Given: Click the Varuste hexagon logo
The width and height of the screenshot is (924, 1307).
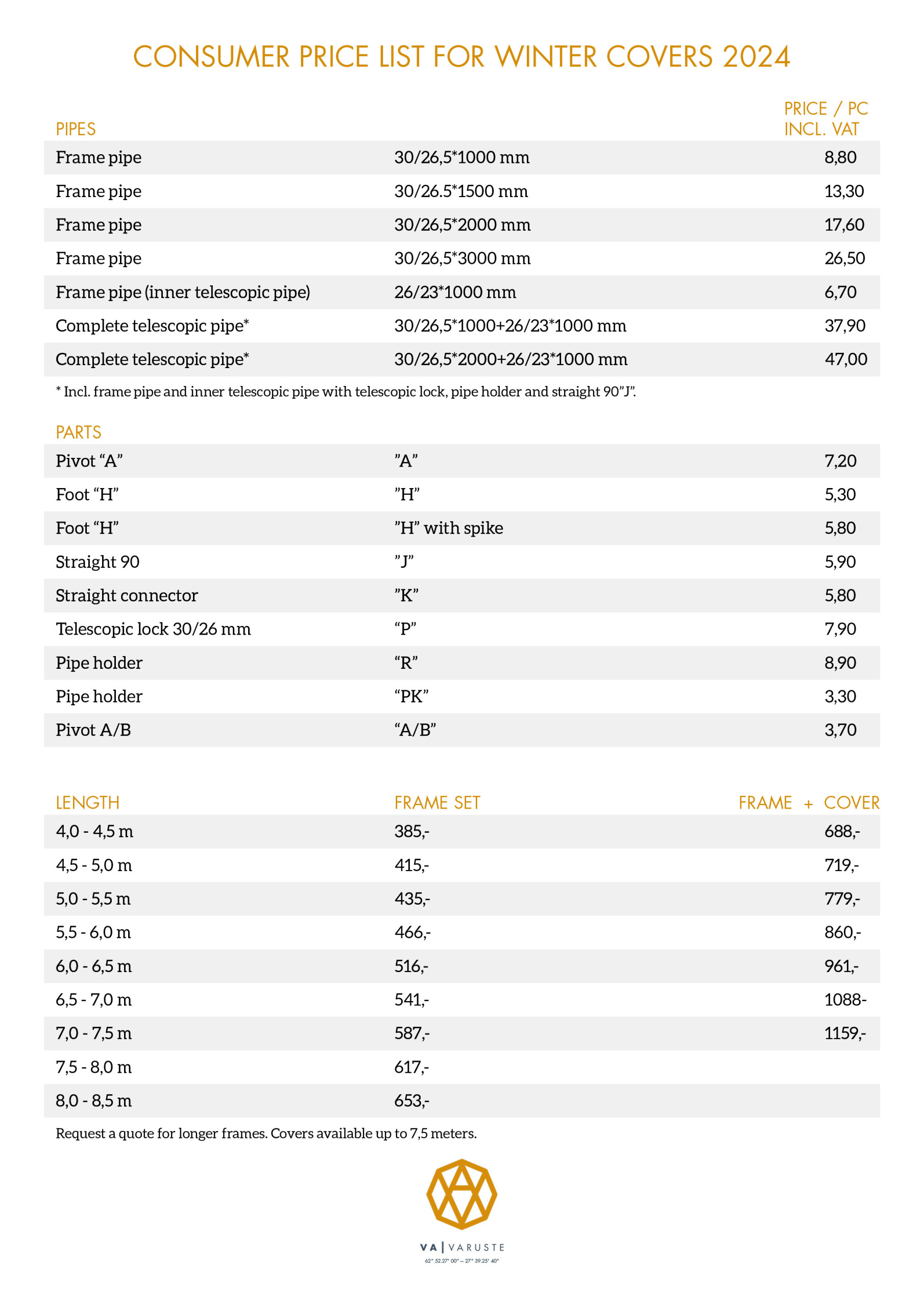Looking at the screenshot, I should click(x=461, y=1194).
